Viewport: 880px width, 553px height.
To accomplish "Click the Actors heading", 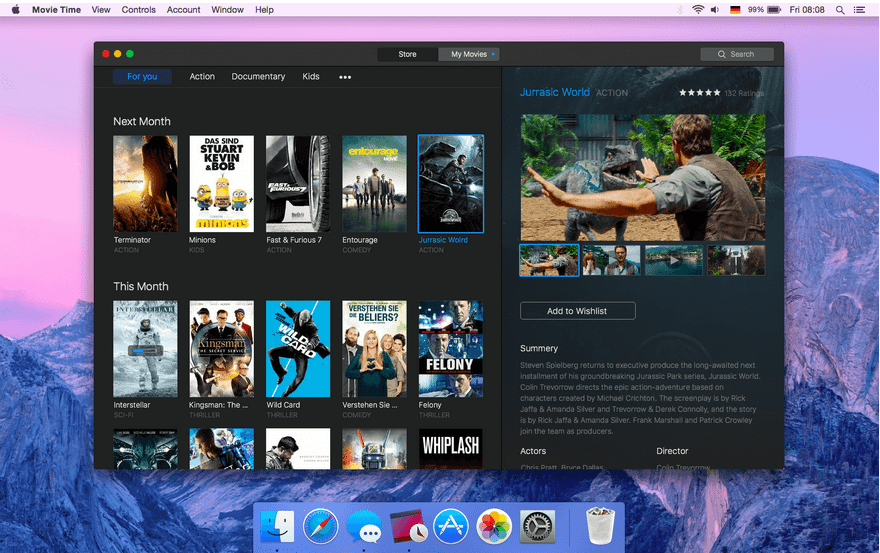I will click(x=533, y=451).
